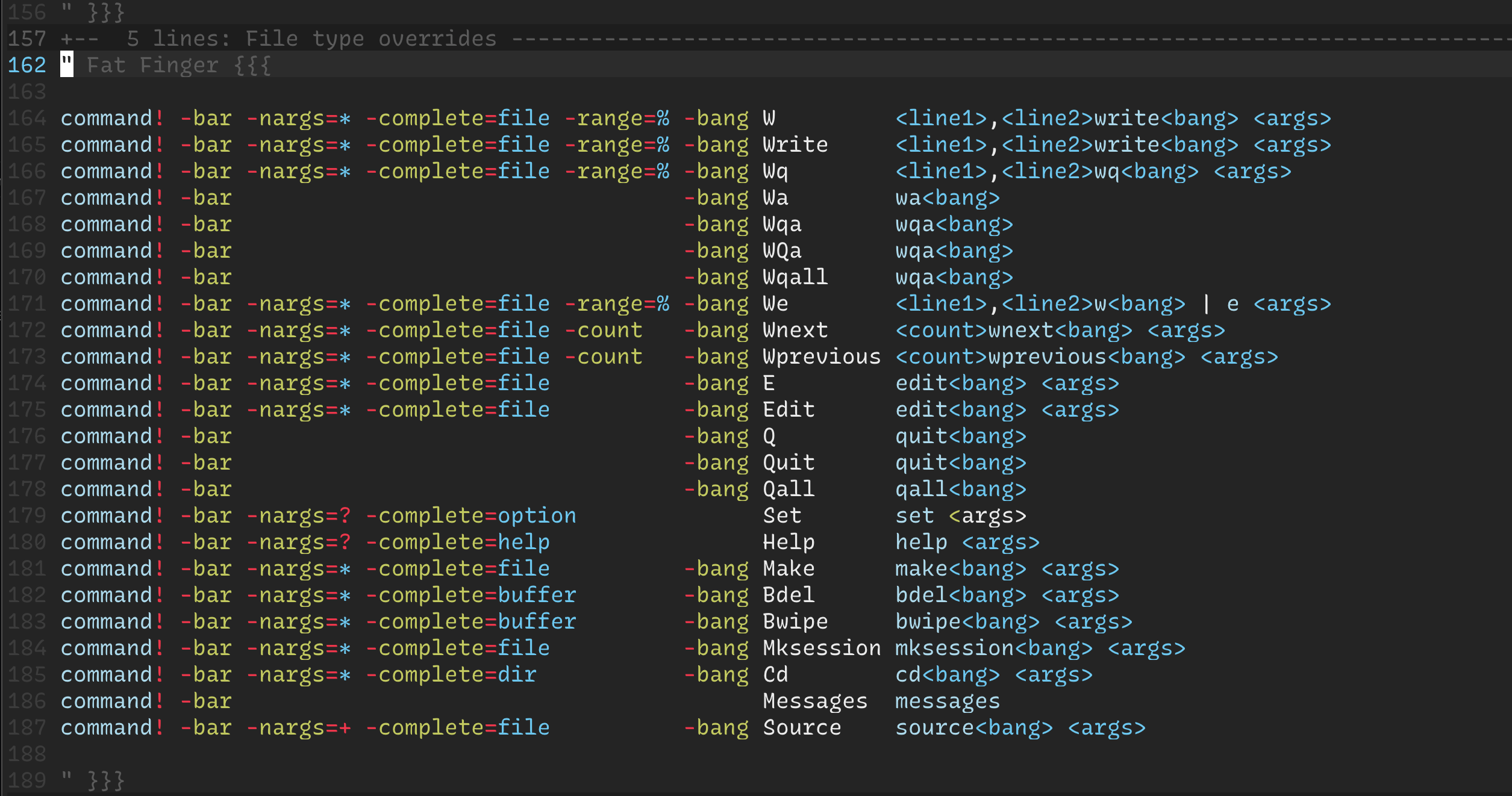Image resolution: width=1512 pixels, height=796 pixels.
Task: Click the Bwipe command name
Action: [795, 621]
